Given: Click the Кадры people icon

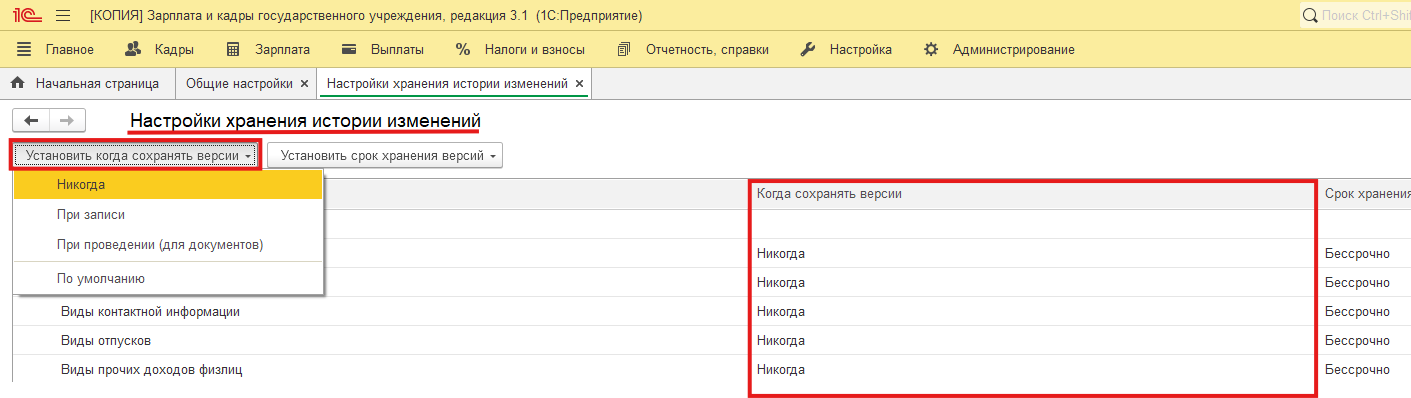Looking at the screenshot, I should tap(134, 49).
